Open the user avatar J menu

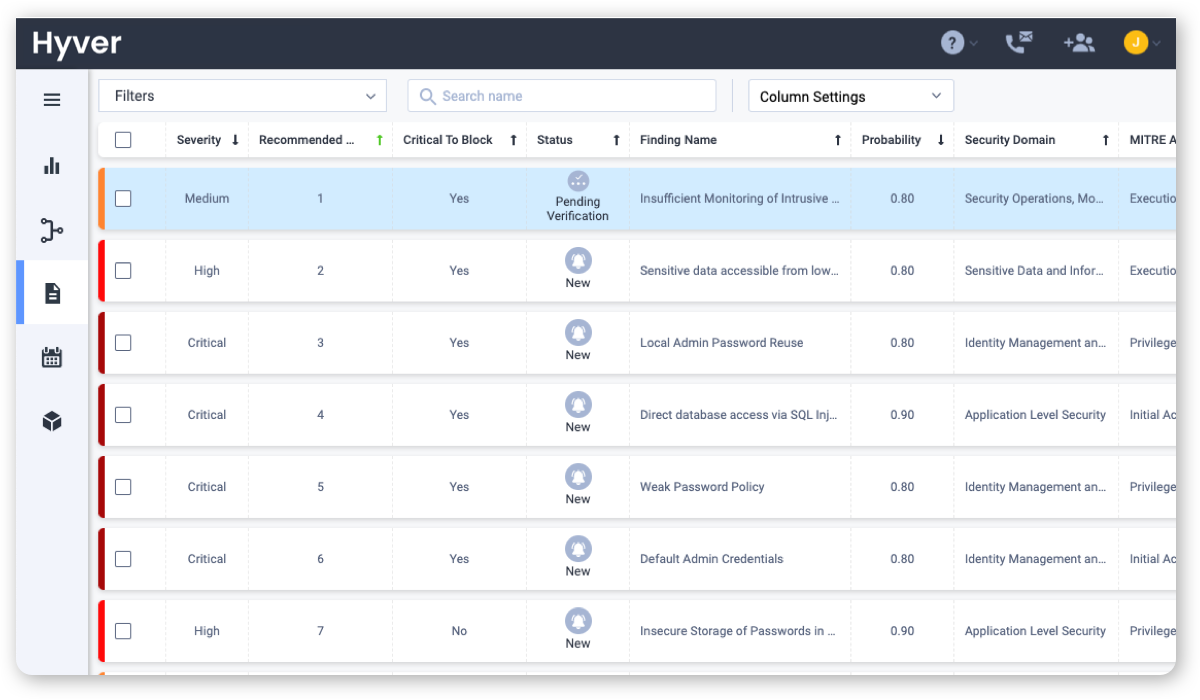1135,43
